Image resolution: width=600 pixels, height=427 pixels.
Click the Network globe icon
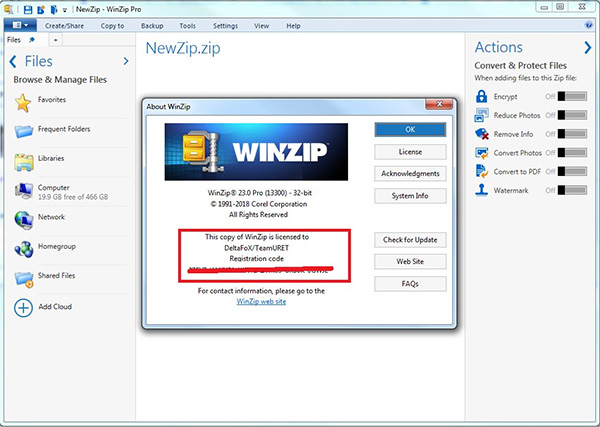24,220
